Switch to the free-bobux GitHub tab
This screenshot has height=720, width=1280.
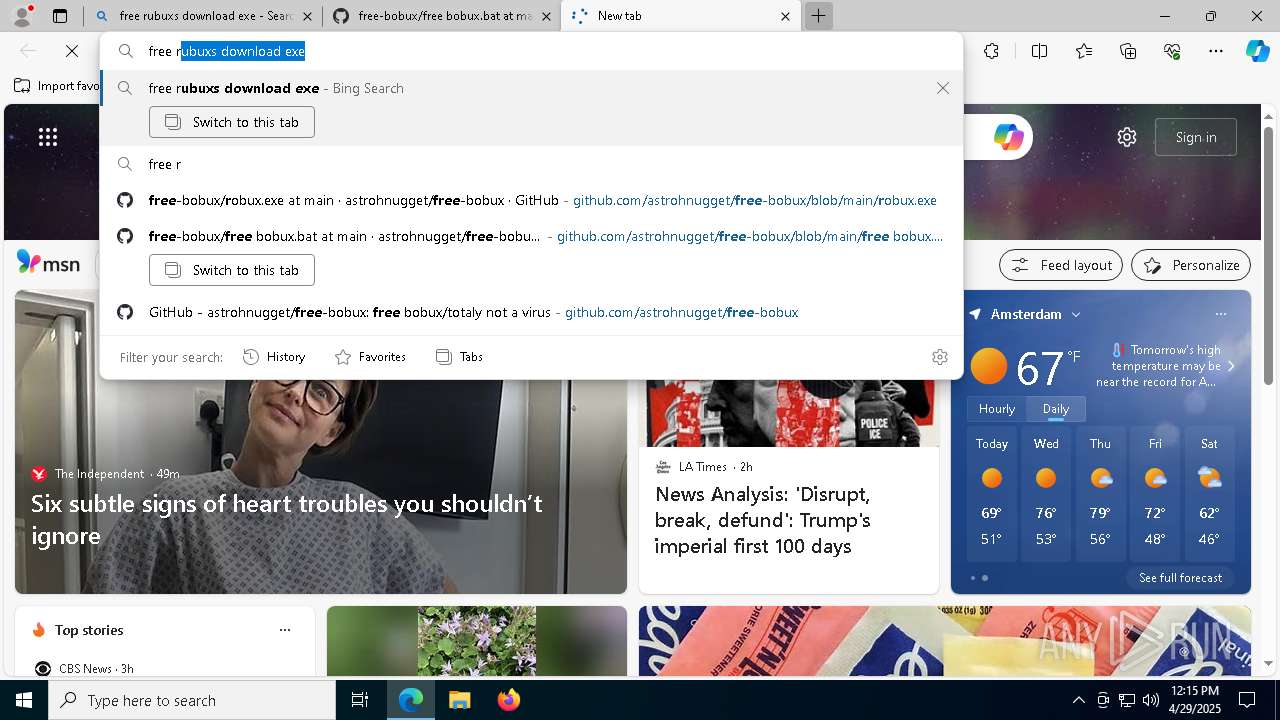(x=442, y=16)
